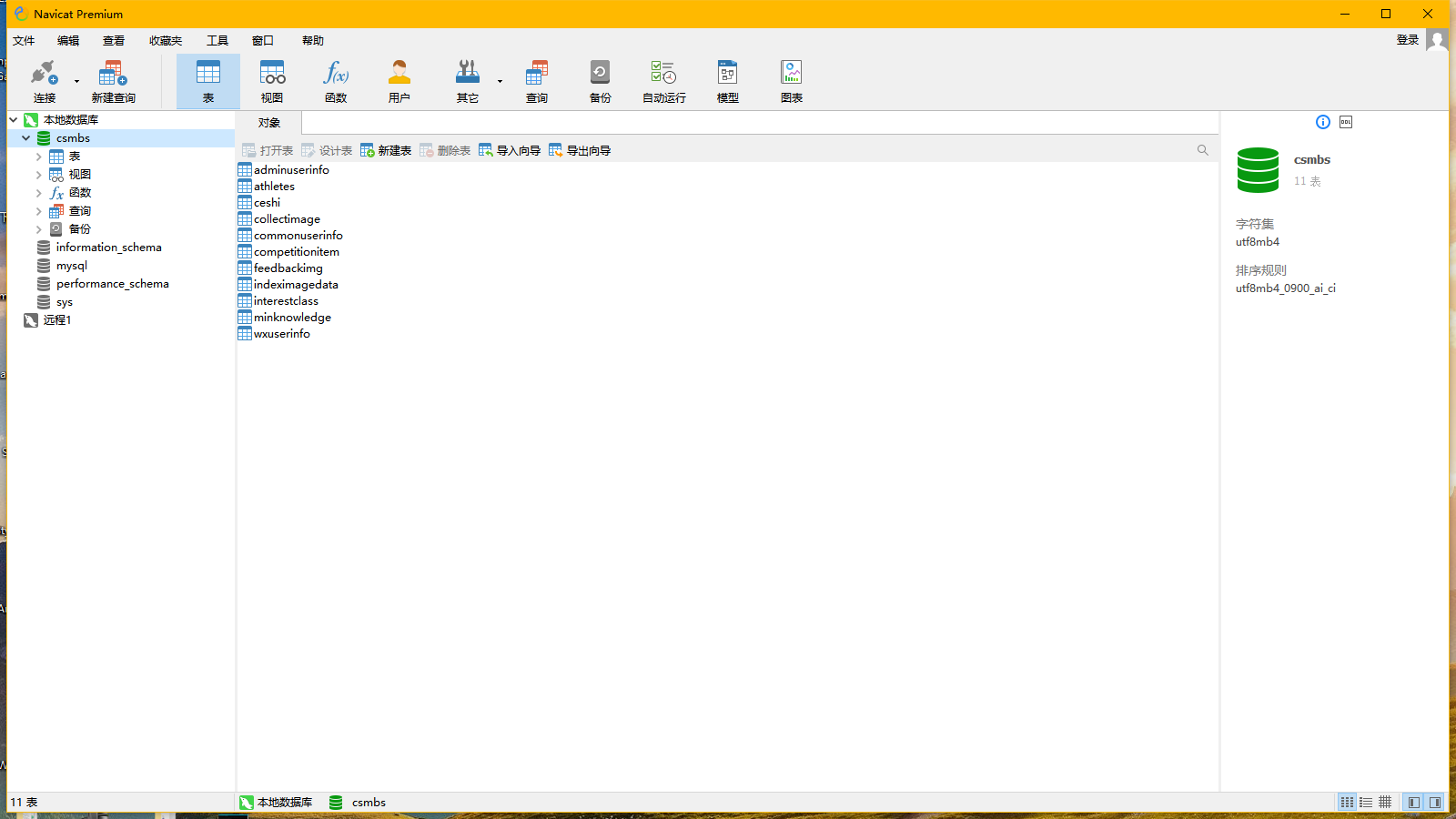Click the 新建表 (New Table) button
Screen dimensions: 1456x819
386,151
